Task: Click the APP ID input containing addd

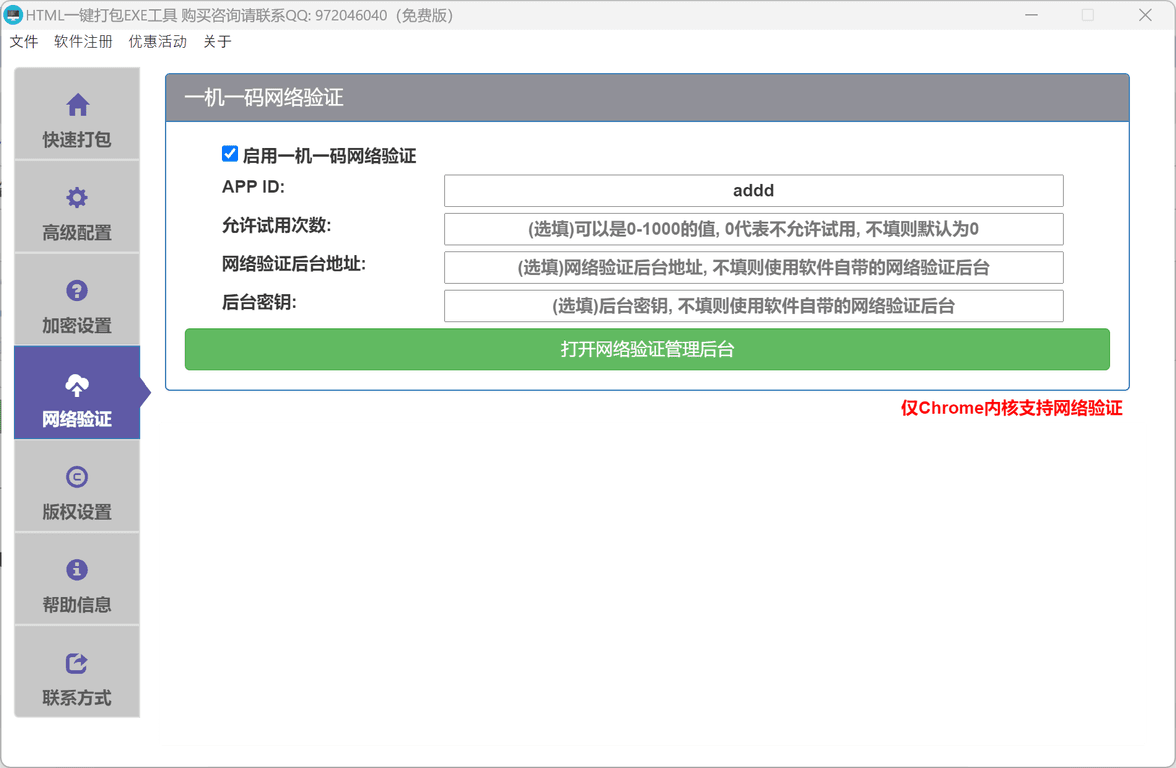Action: point(753,190)
